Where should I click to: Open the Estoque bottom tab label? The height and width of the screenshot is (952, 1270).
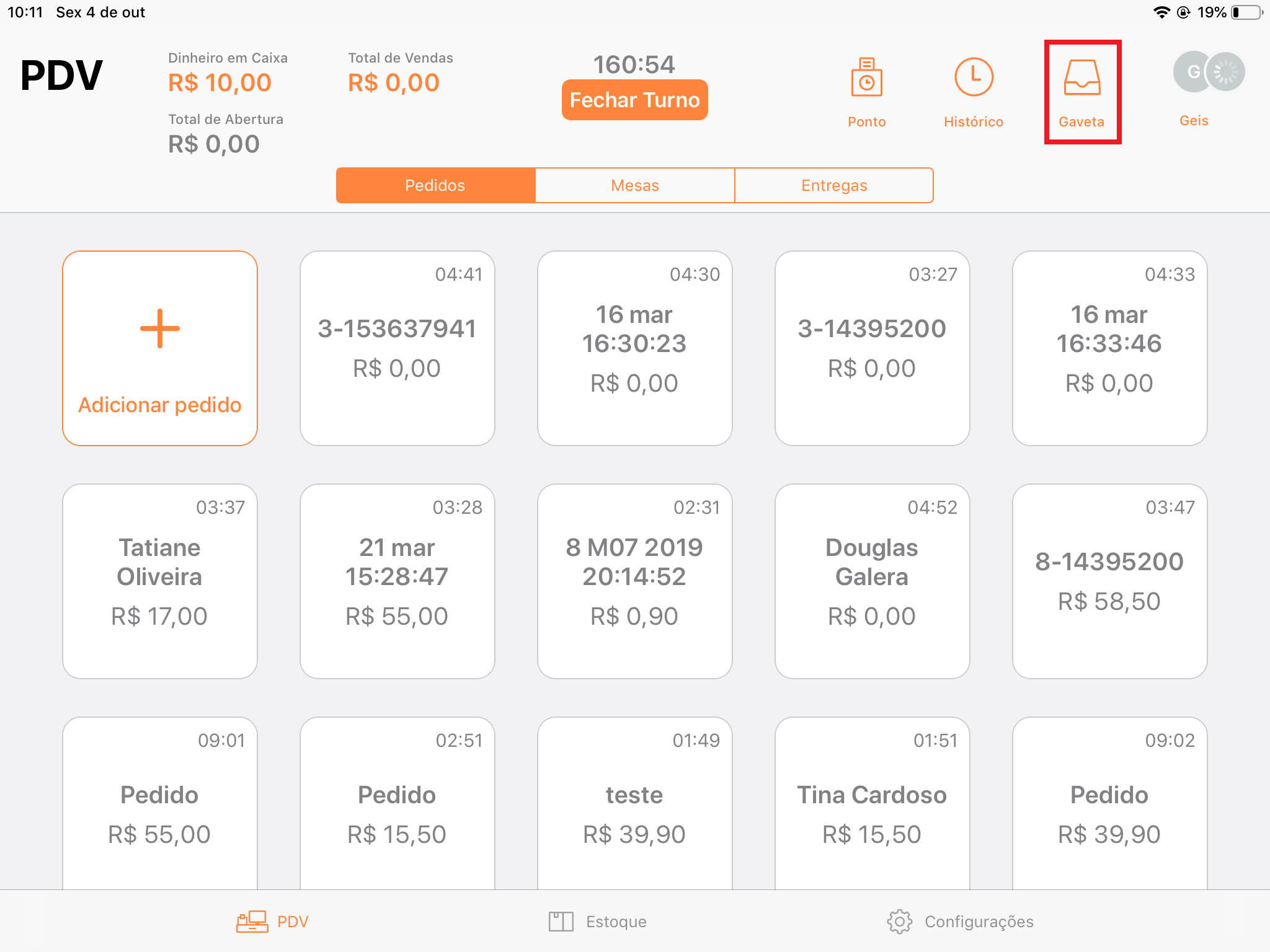pos(616,922)
